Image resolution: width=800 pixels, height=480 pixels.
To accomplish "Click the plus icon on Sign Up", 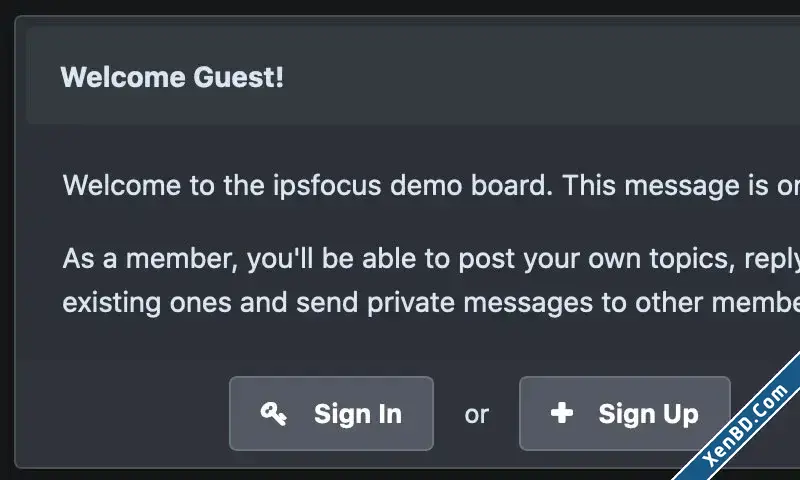I will 562,413.
